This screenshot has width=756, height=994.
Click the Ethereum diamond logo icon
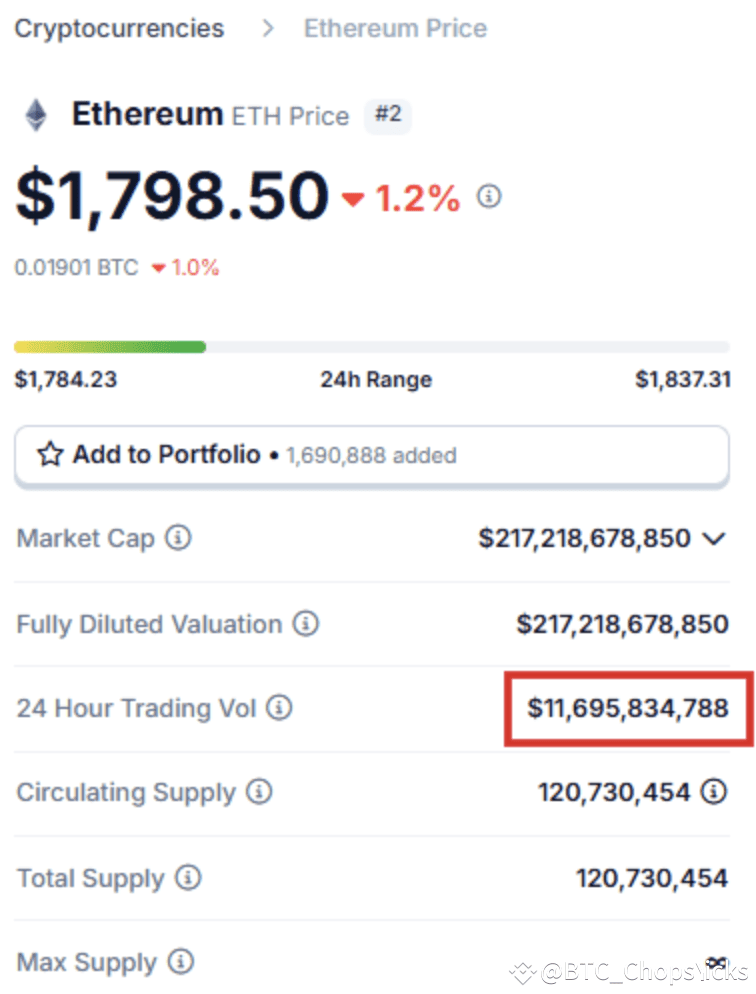36,115
